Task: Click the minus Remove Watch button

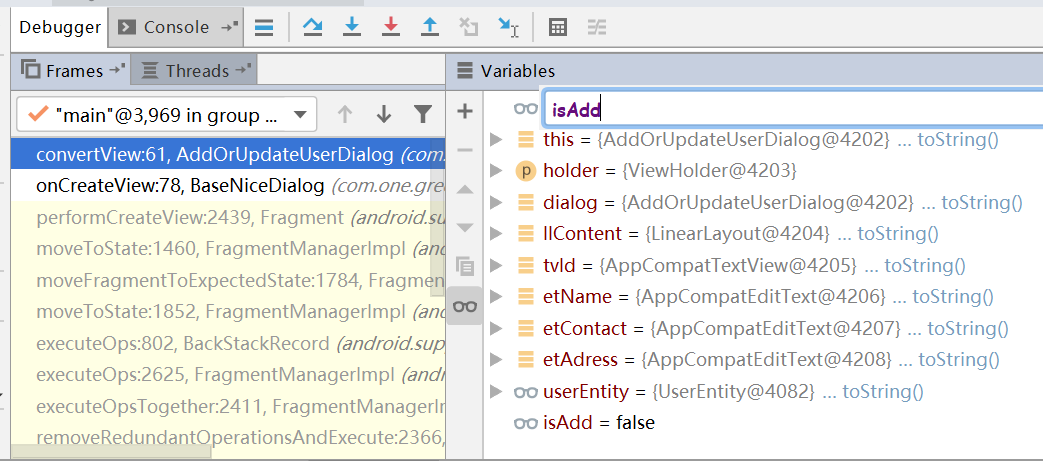Action: 465,150
